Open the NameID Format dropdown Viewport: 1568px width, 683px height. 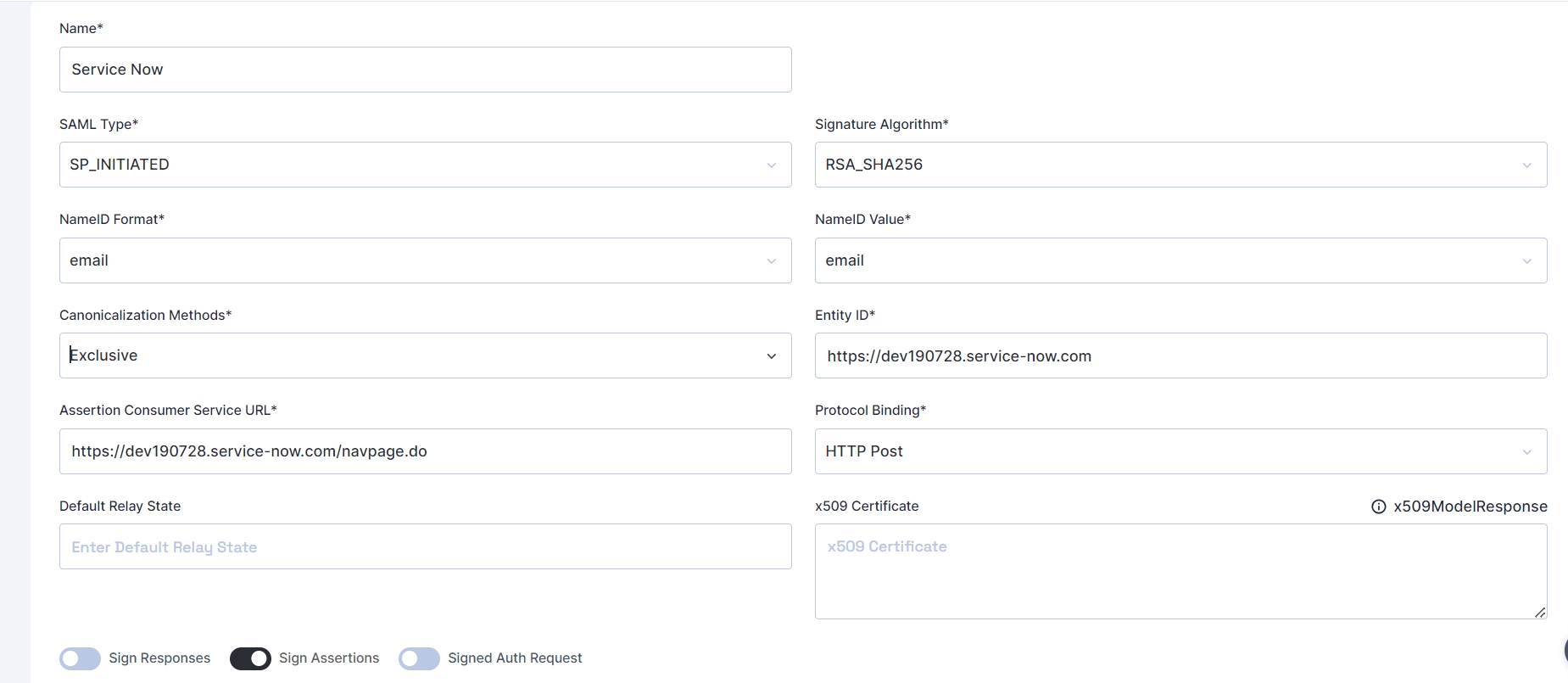point(424,260)
